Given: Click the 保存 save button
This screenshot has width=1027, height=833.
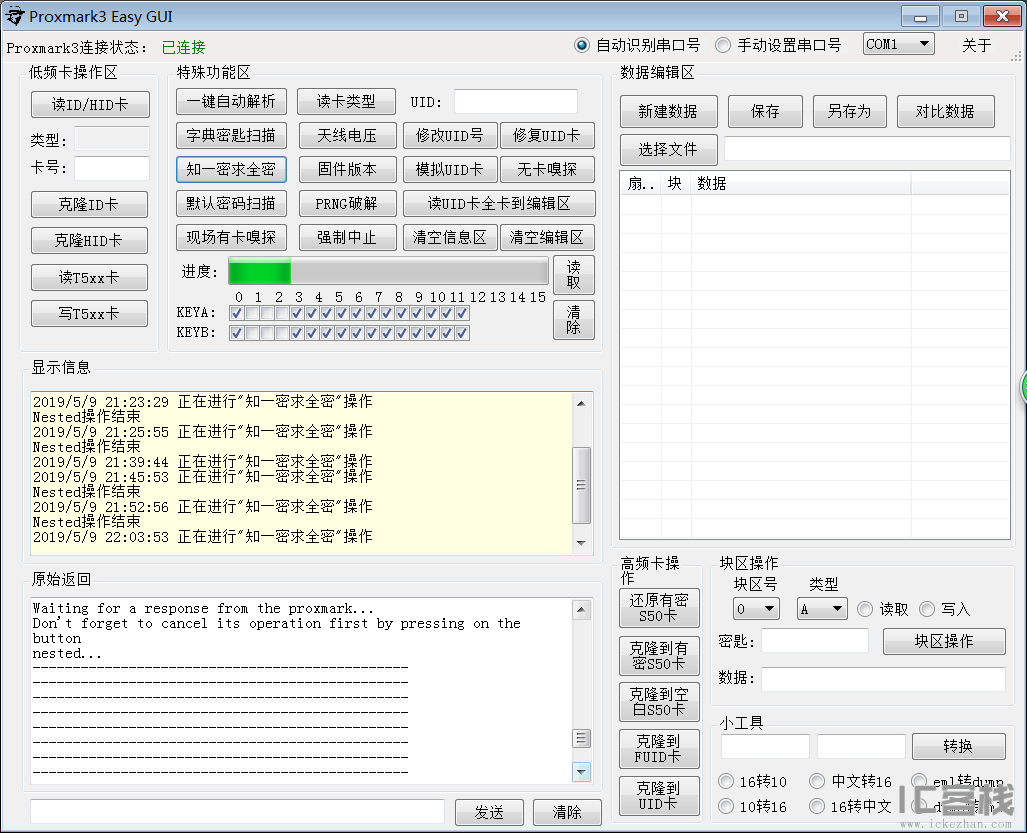Looking at the screenshot, I should tap(765, 111).
